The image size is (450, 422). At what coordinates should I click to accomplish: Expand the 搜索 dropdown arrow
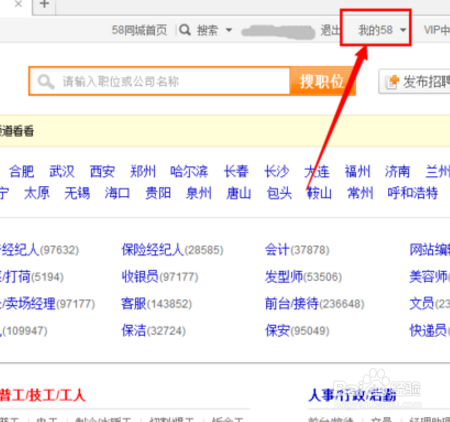(229, 30)
